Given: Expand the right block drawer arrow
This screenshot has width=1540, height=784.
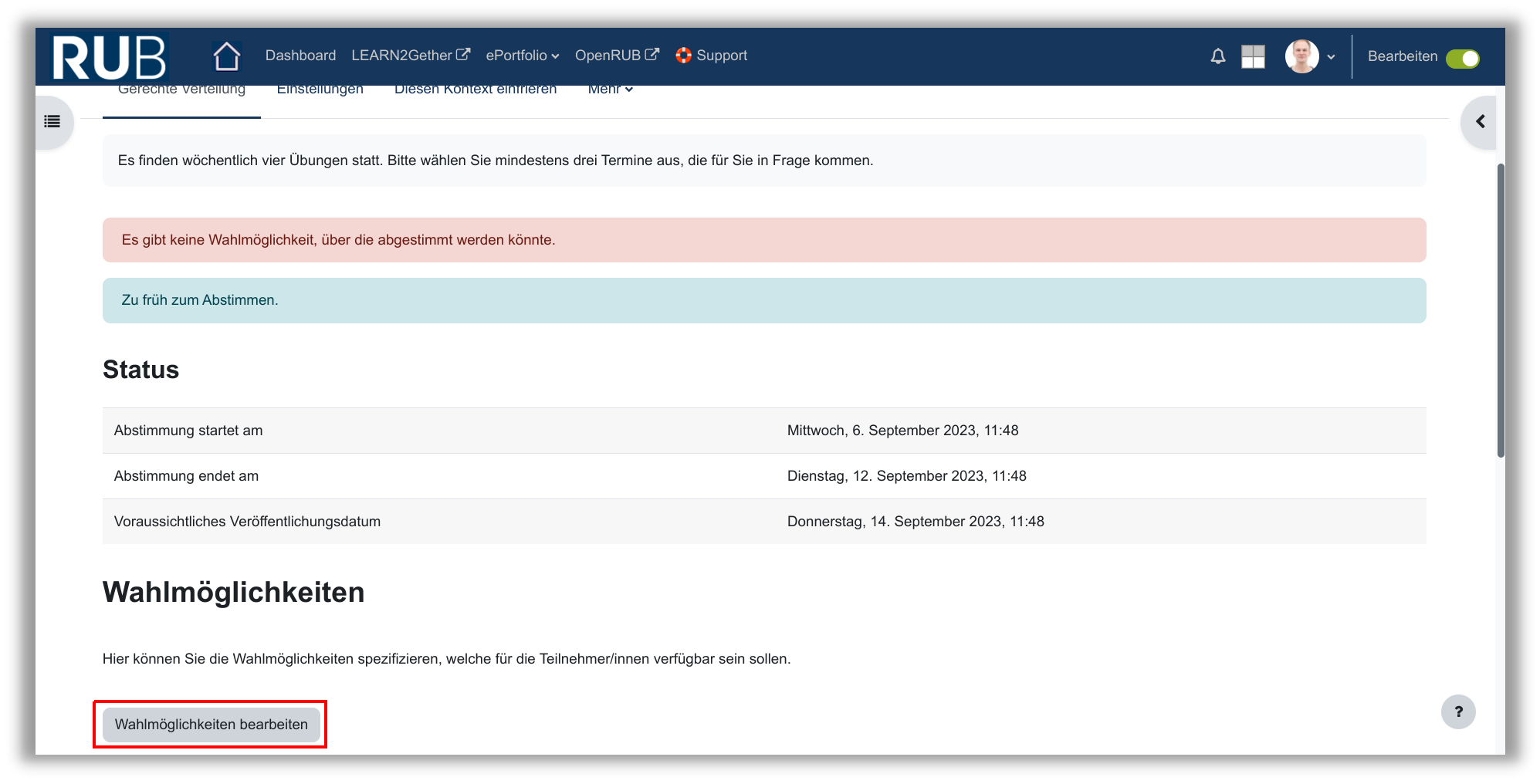Looking at the screenshot, I should pyautogui.click(x=1480, y=121).
